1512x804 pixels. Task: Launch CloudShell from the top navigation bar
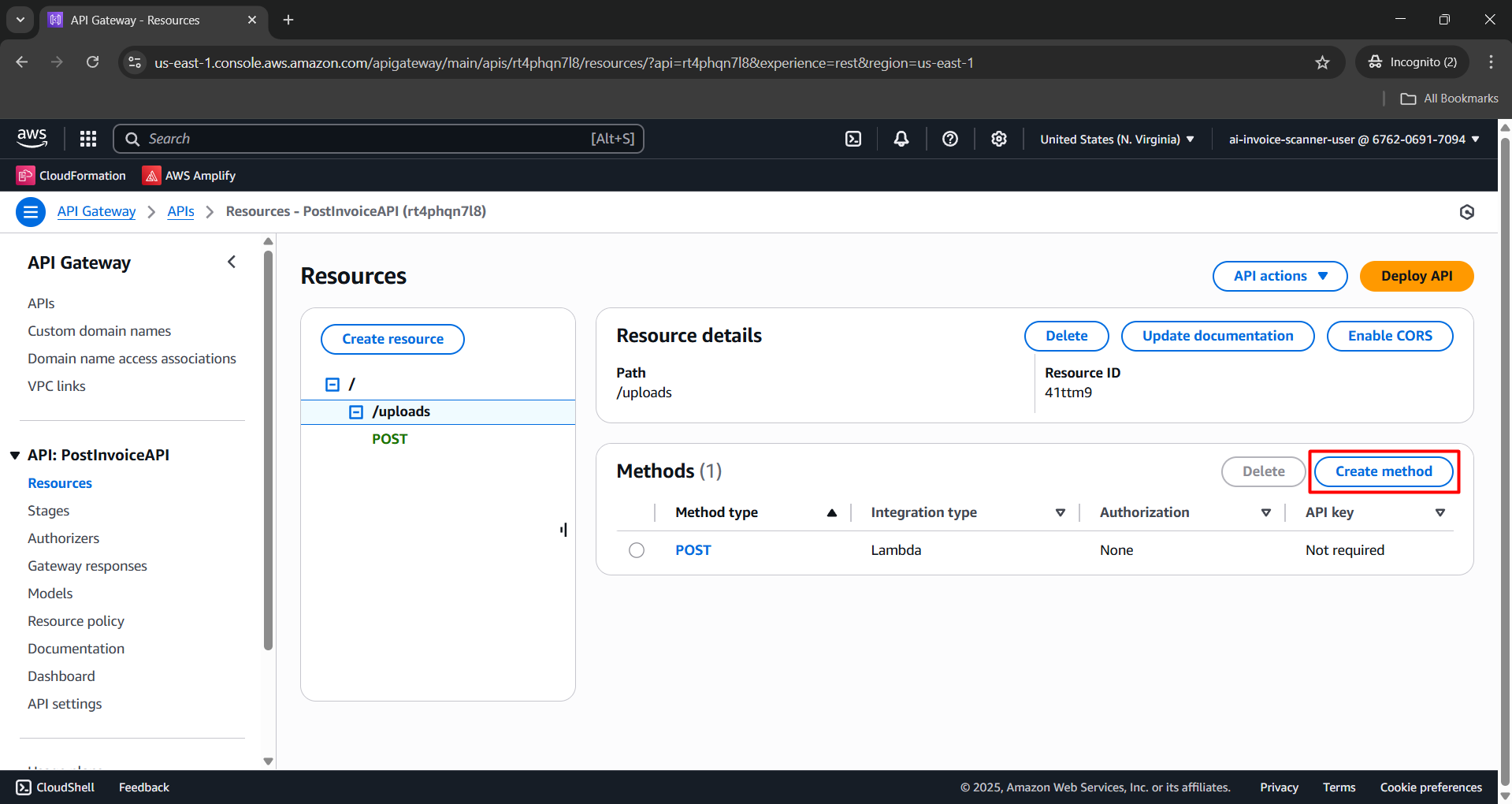853,139
